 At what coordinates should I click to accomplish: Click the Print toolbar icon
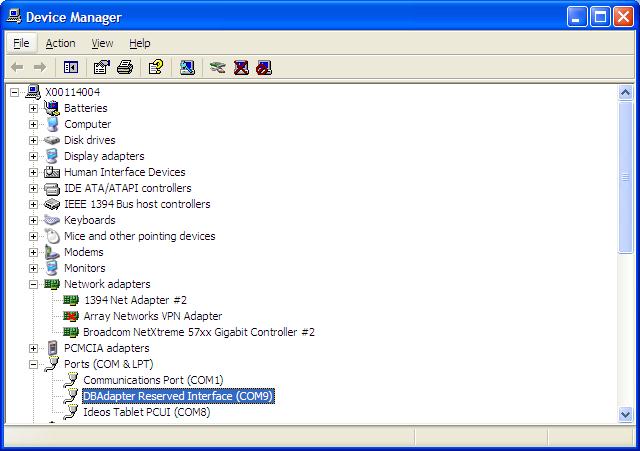click(x=125, y=67)
